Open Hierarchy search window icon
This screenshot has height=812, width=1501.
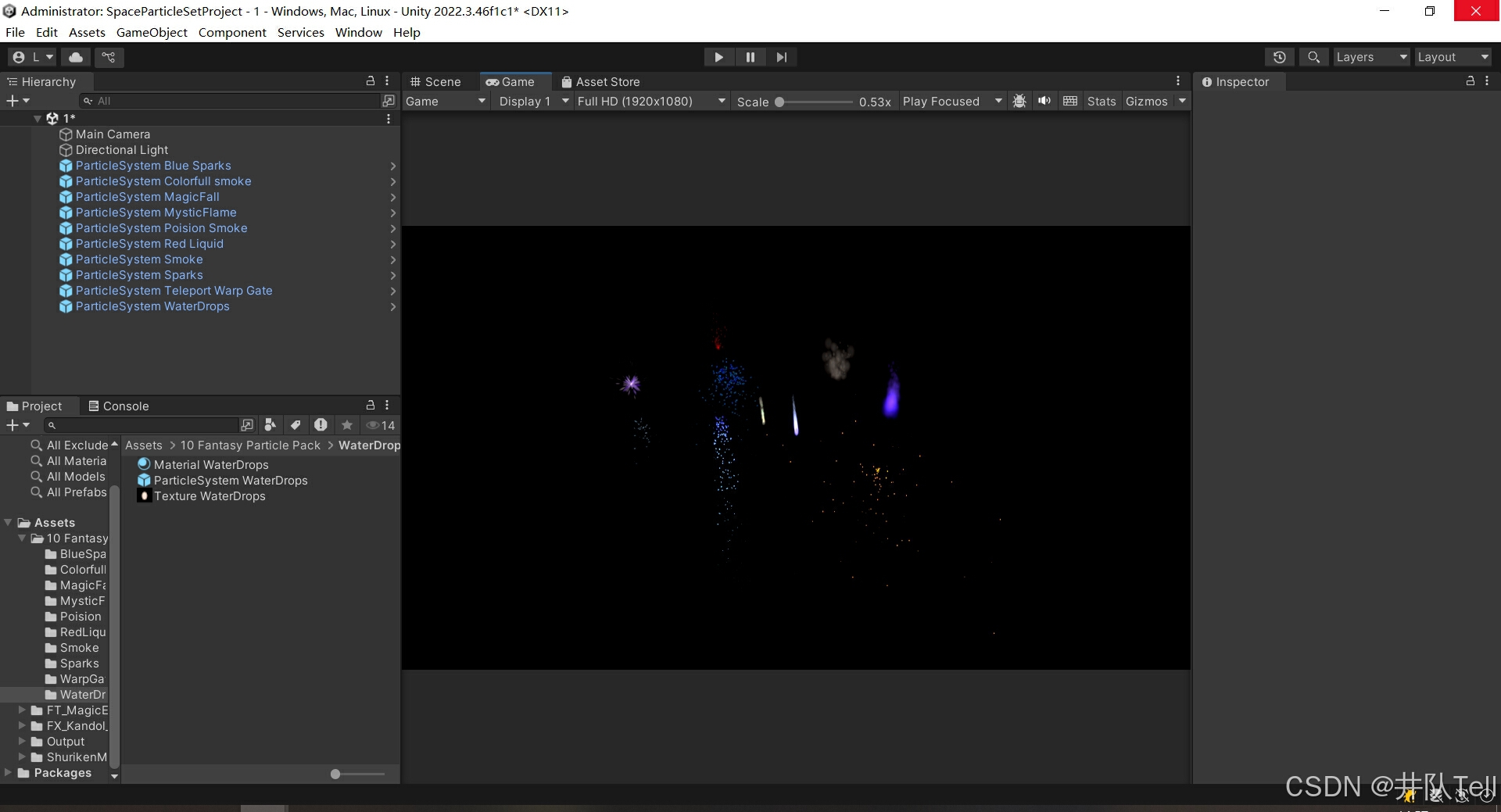pyautogui.click(x=389, y=101)
